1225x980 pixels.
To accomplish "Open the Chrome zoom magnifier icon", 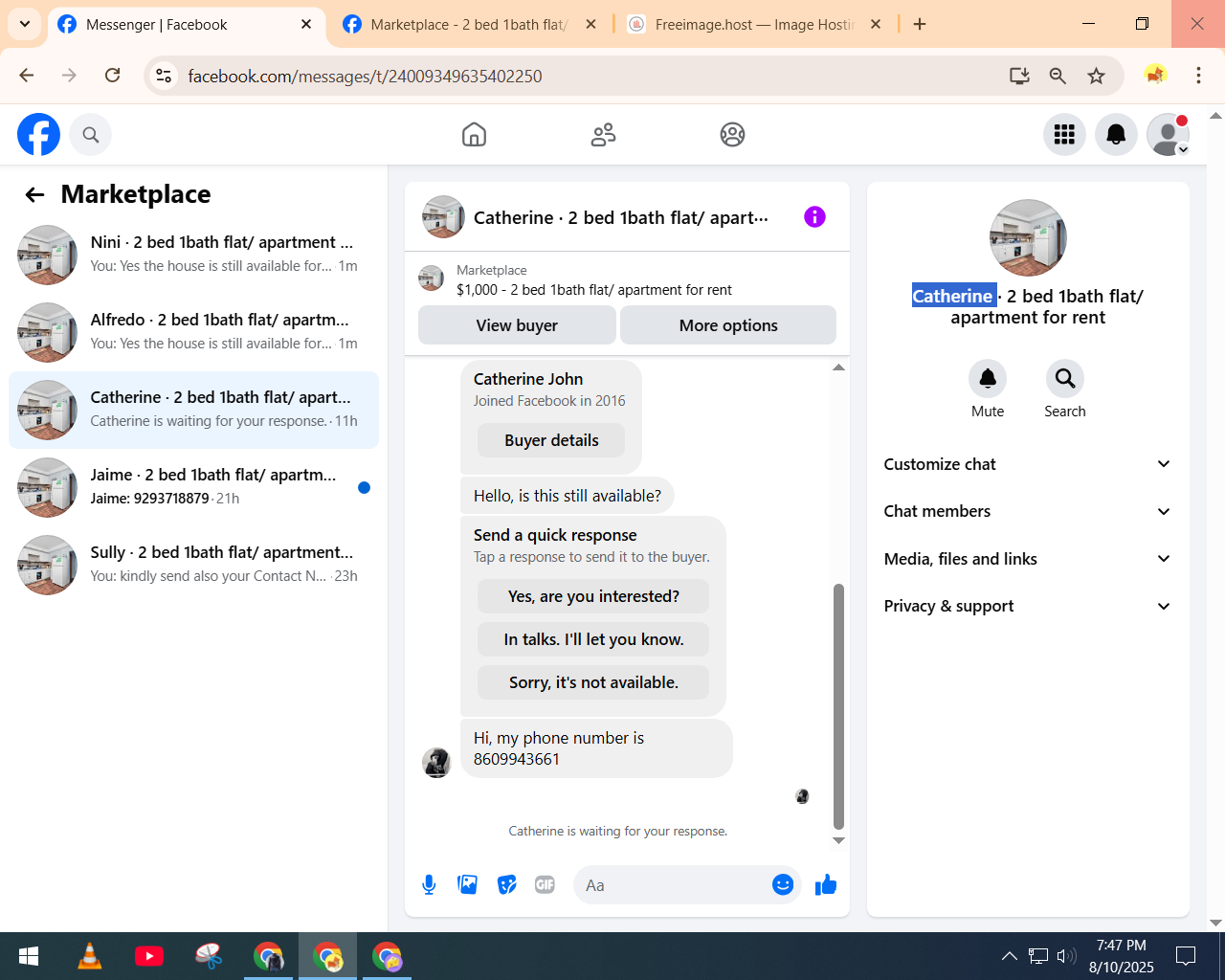I will tap(1058, 76).
